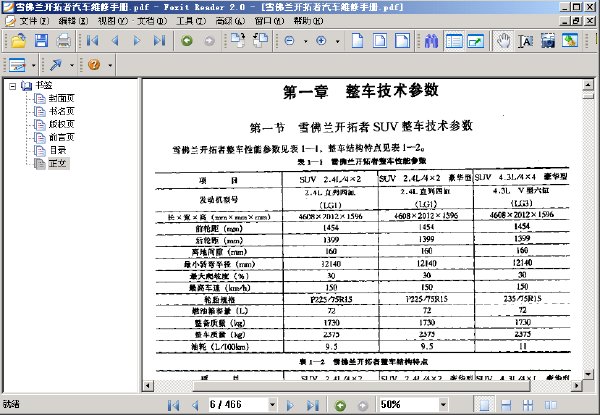Screen dimensions: 600x415
Task: Open a file with the folder icon
Action: coord(18,40)
